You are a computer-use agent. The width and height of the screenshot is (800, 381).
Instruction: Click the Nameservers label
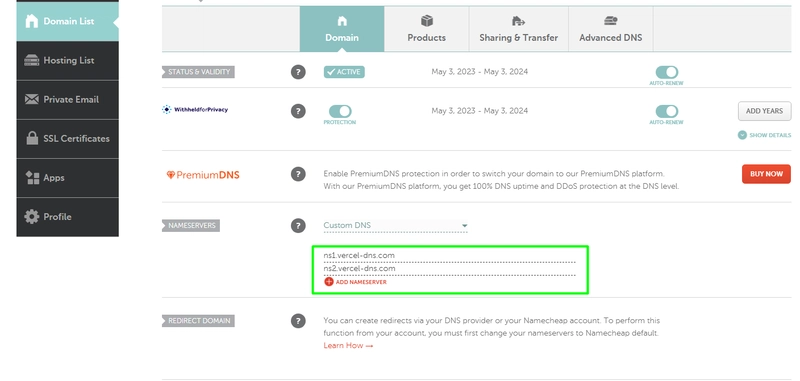point(191,225)
